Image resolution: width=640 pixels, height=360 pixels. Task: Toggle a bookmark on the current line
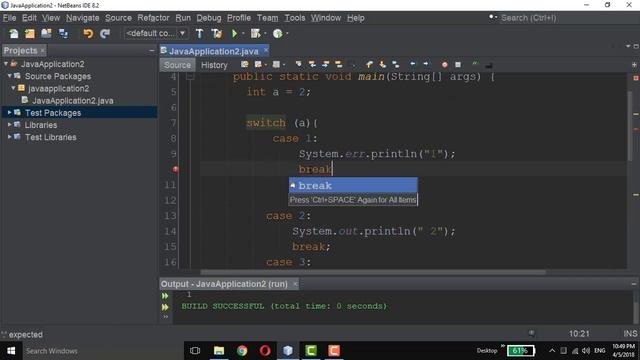(396, 64)
